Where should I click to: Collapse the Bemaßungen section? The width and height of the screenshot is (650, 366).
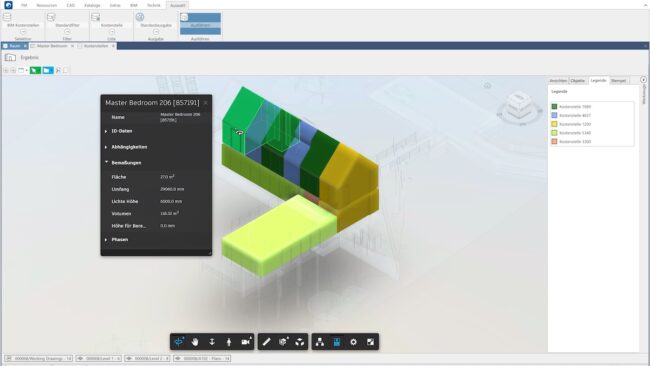coord(106,162)
